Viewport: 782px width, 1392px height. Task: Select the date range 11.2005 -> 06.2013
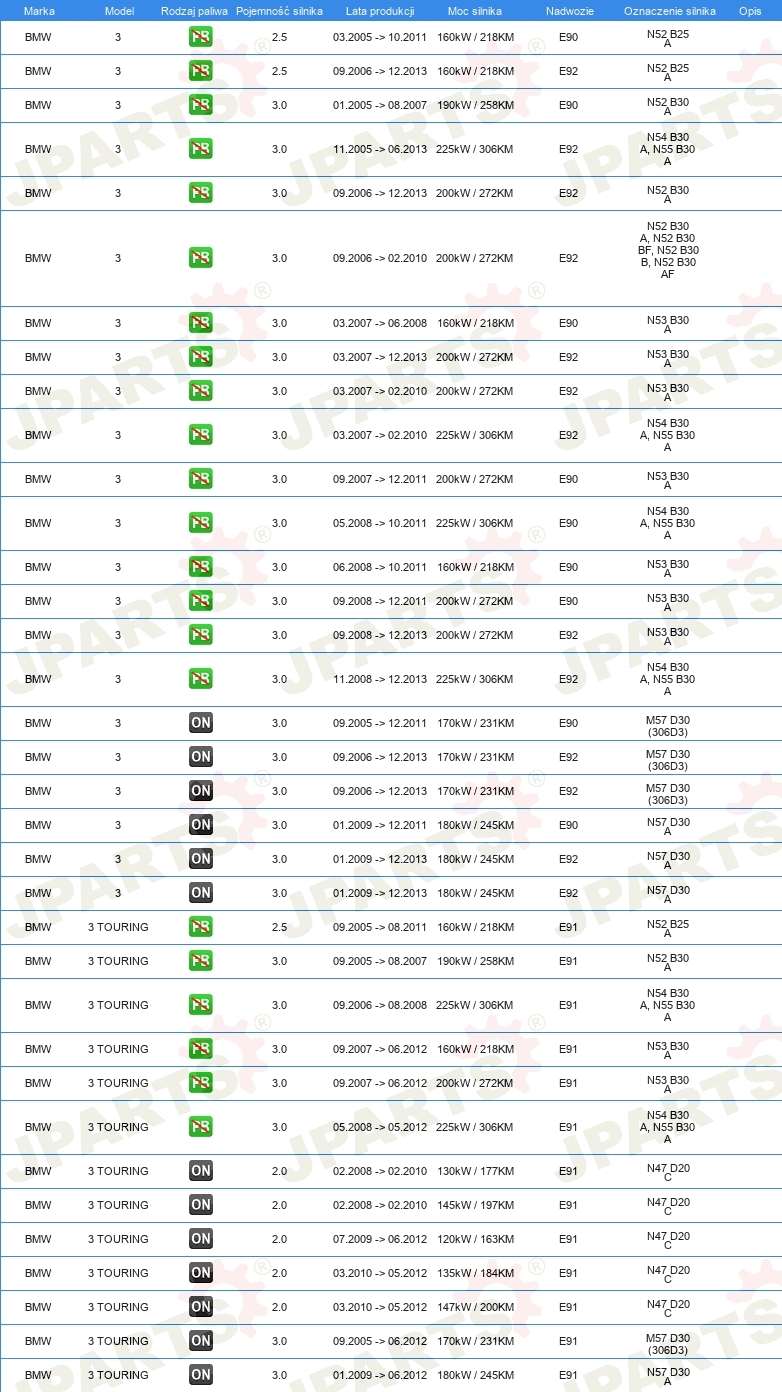pos(380,150)
